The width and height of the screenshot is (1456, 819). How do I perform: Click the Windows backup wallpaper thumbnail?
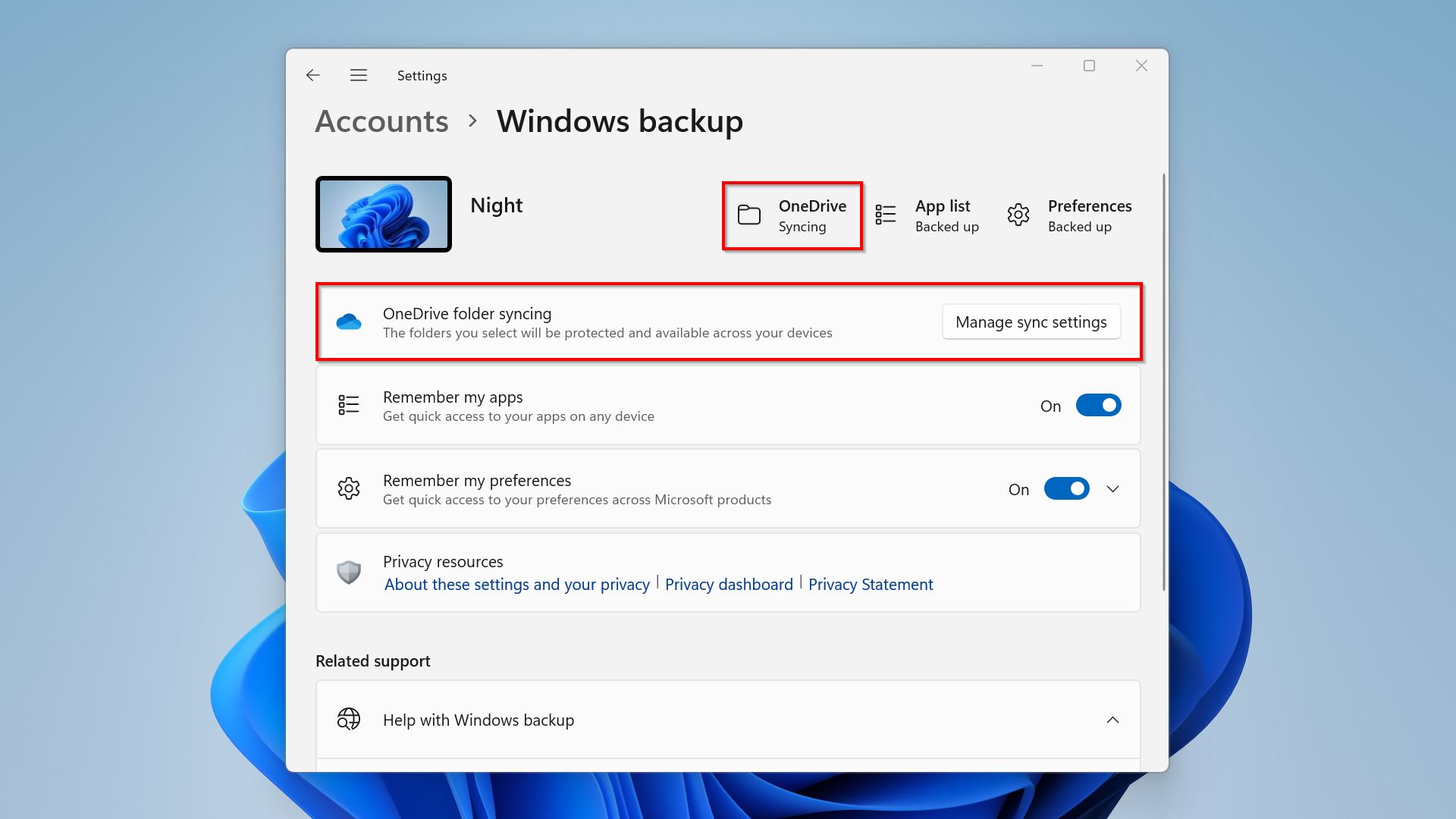pos(385,213)
